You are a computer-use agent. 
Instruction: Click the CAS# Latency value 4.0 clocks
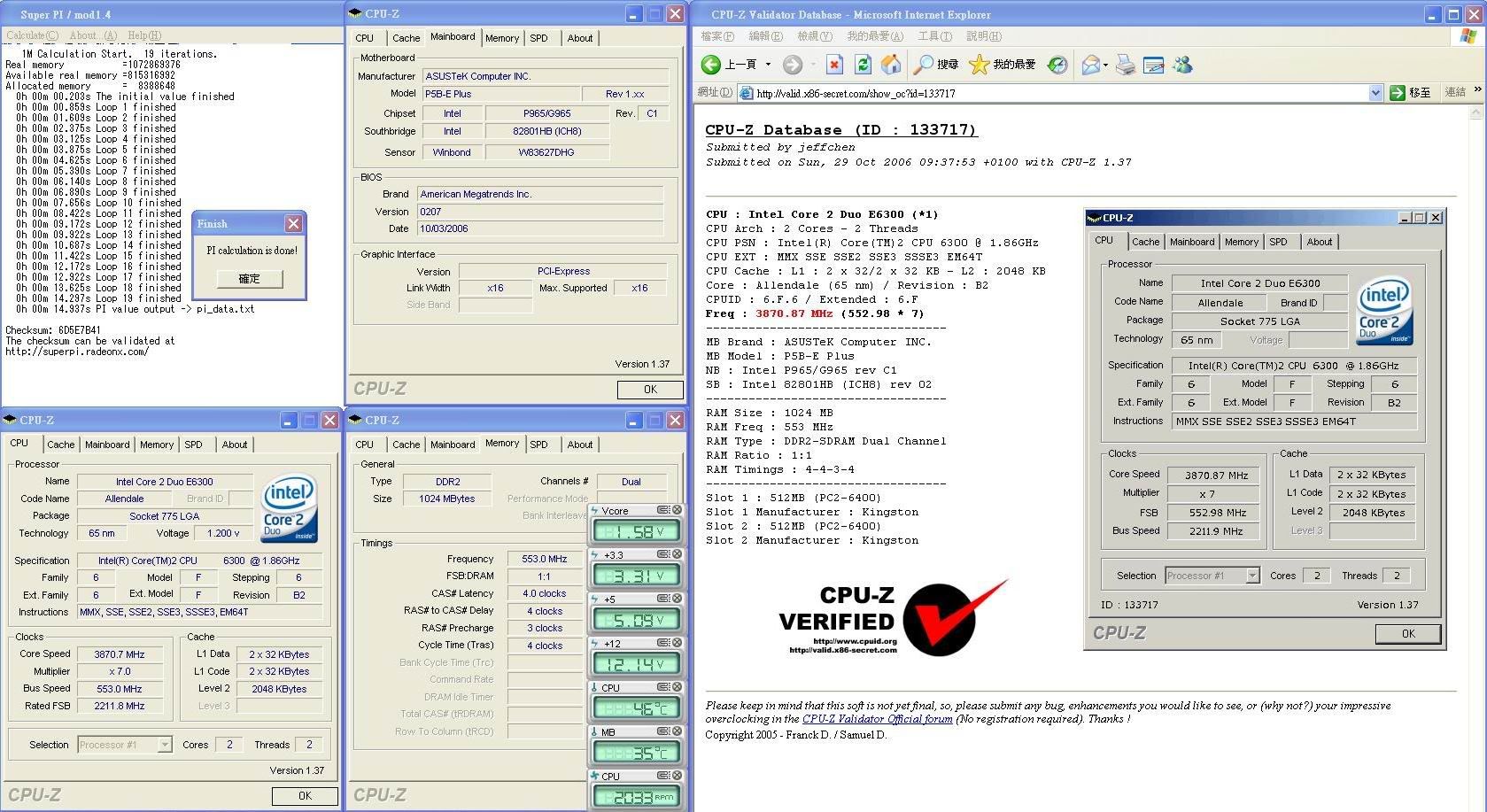pos(544,593)
